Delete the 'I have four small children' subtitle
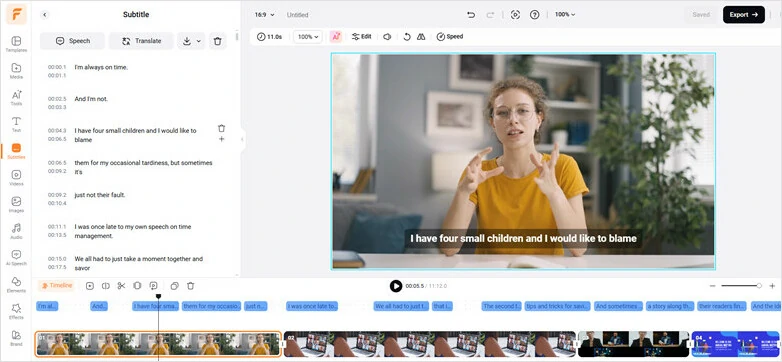The height and width of the screenshot is (362, 782). click(x=221, y=128)
